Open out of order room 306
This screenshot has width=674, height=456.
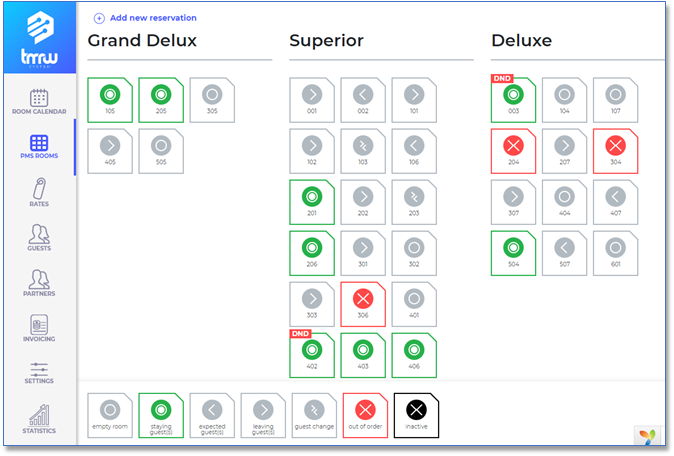coord(364,304)
